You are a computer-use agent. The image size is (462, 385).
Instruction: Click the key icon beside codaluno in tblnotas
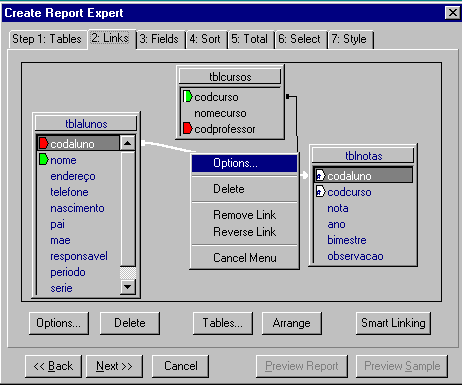320,176
